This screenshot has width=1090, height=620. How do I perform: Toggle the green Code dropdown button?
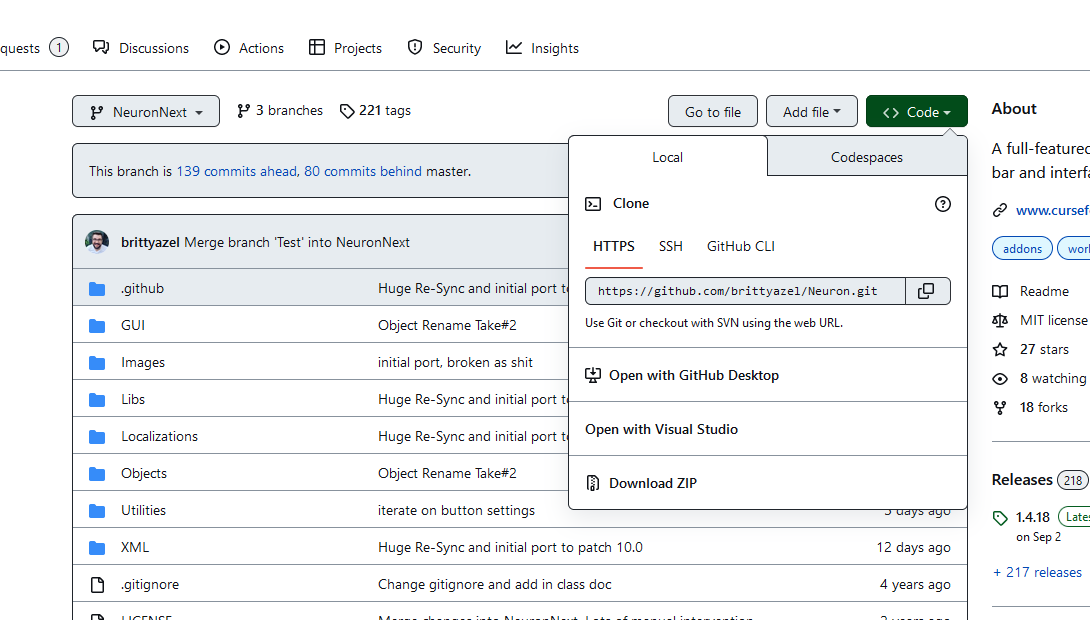tap(916, 112)
